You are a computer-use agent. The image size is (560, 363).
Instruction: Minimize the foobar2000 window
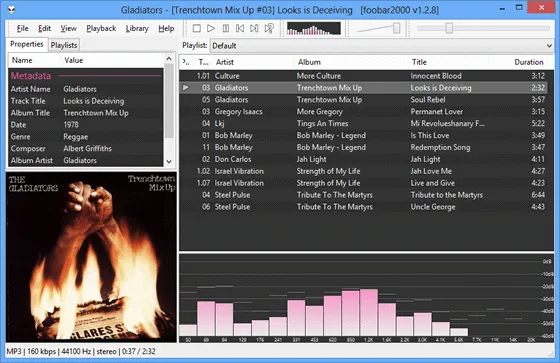[502, 8]
